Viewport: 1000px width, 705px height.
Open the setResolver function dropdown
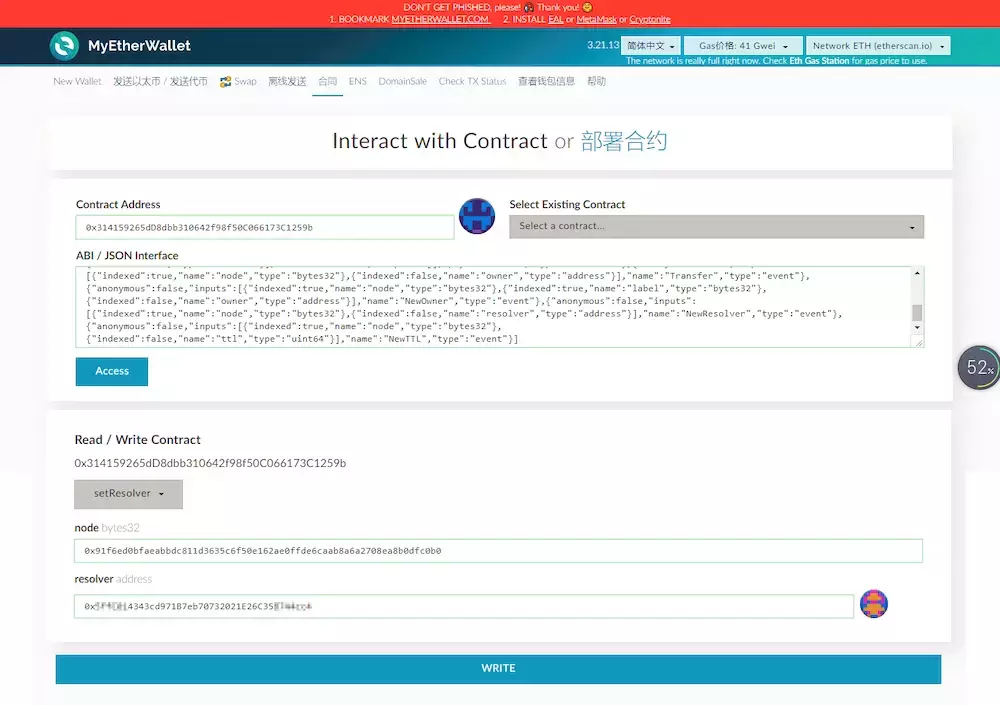pos(128,494)
